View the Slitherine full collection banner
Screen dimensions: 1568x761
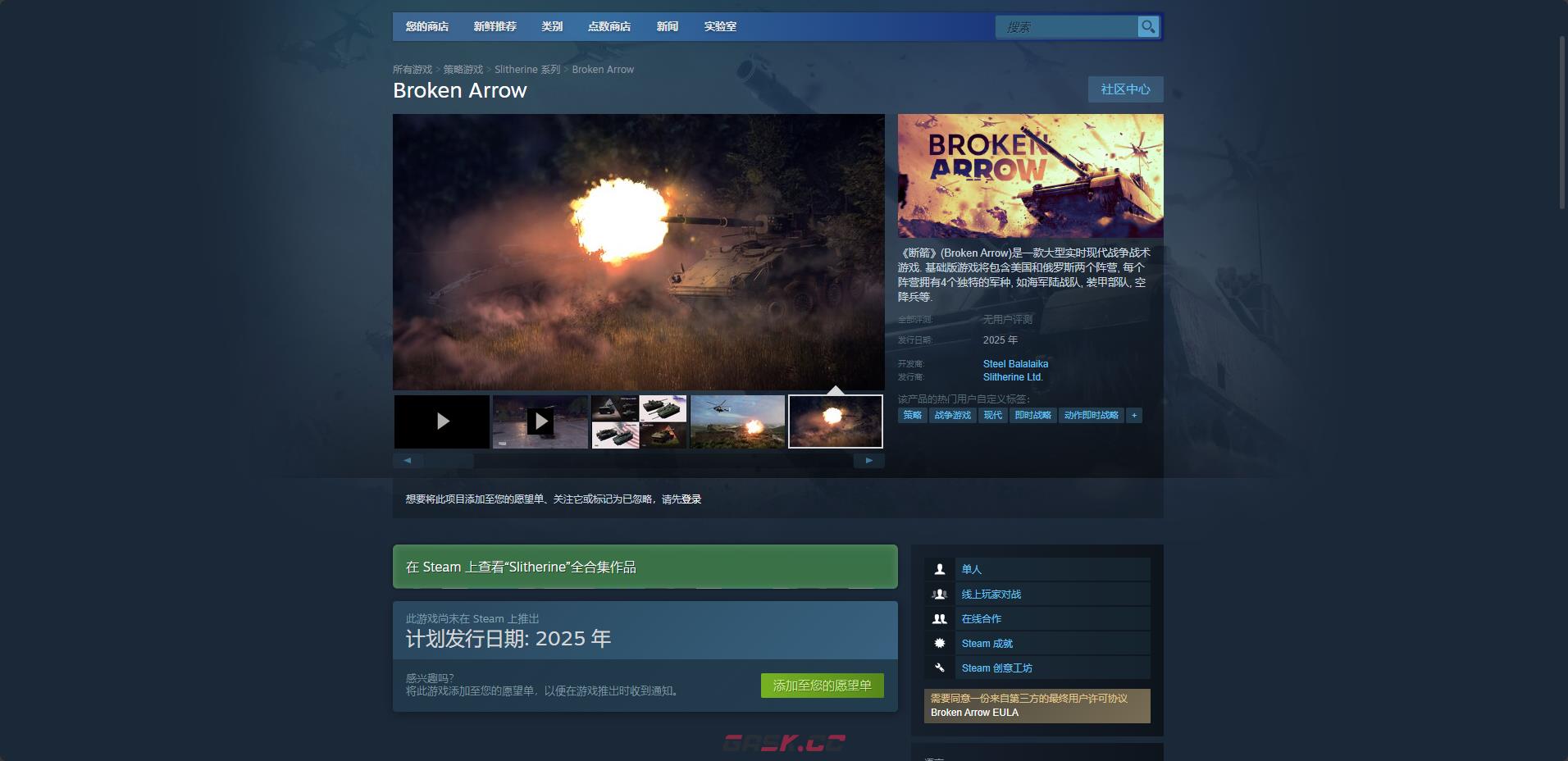click(645, 567)
